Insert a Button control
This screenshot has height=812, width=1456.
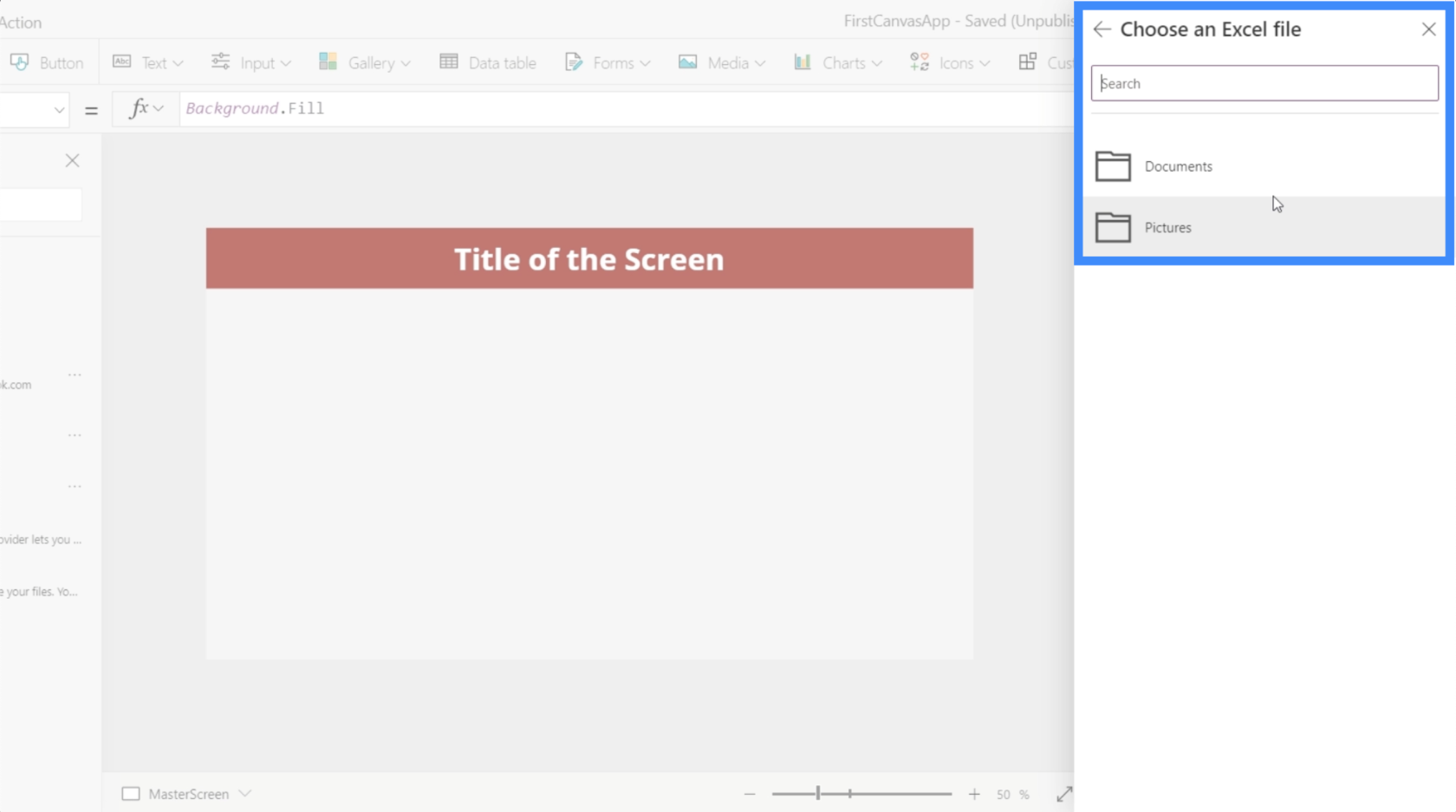pyautogui.click(x=47, y=62)
